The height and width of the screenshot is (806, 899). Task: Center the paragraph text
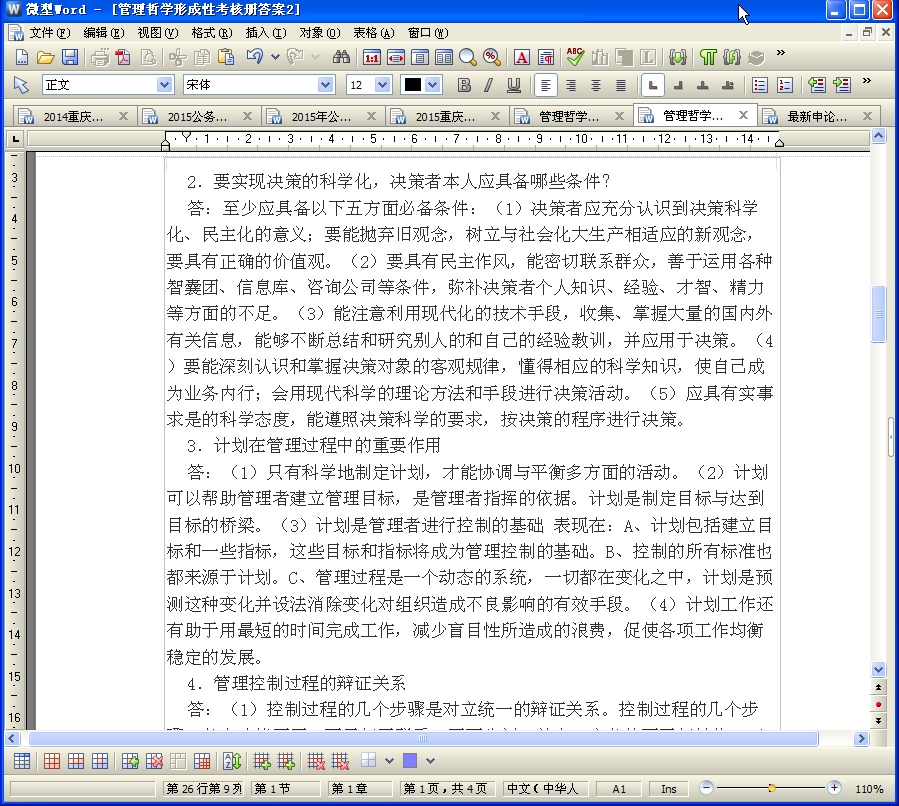[x=596, y=85]
